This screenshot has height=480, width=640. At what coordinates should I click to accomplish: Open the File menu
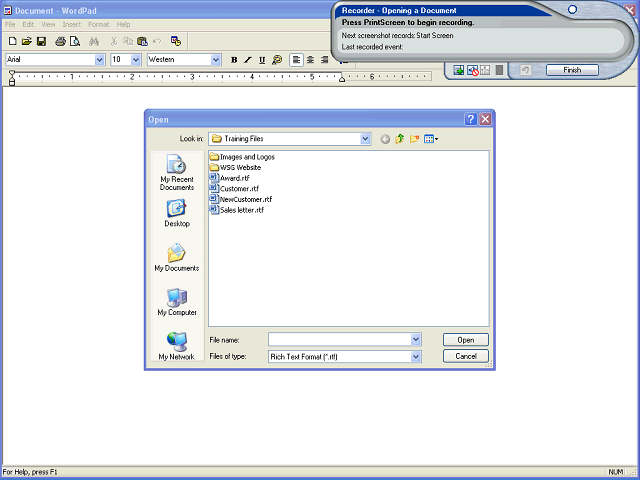(10, 24)
